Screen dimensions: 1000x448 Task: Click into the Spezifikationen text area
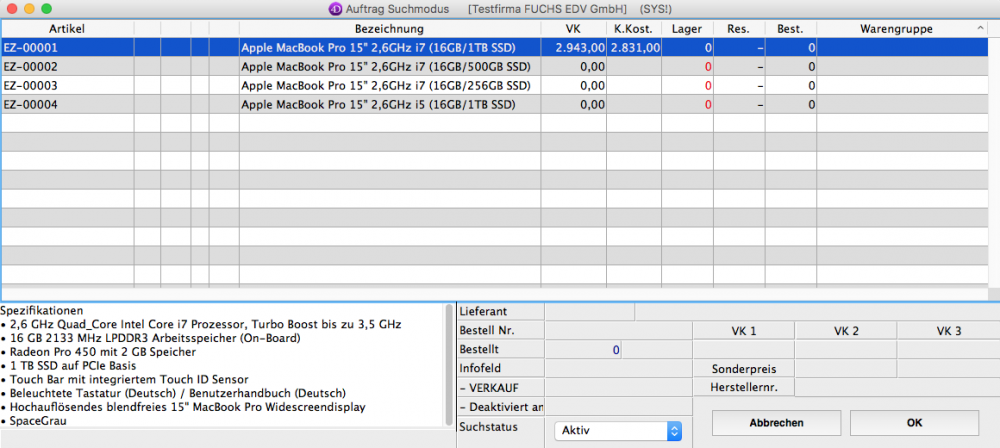click(x=225, y=370)
